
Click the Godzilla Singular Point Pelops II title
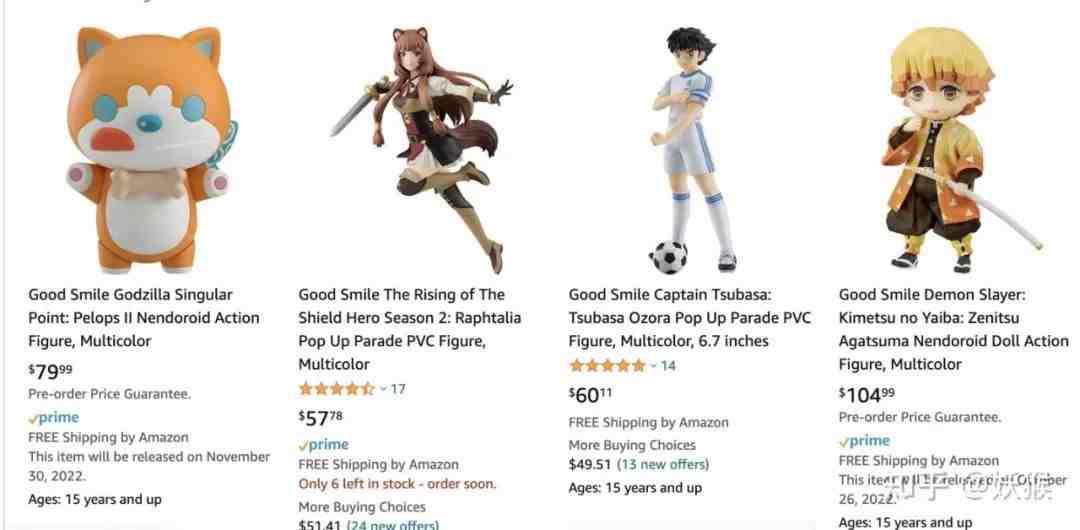[x=144, y=318]
